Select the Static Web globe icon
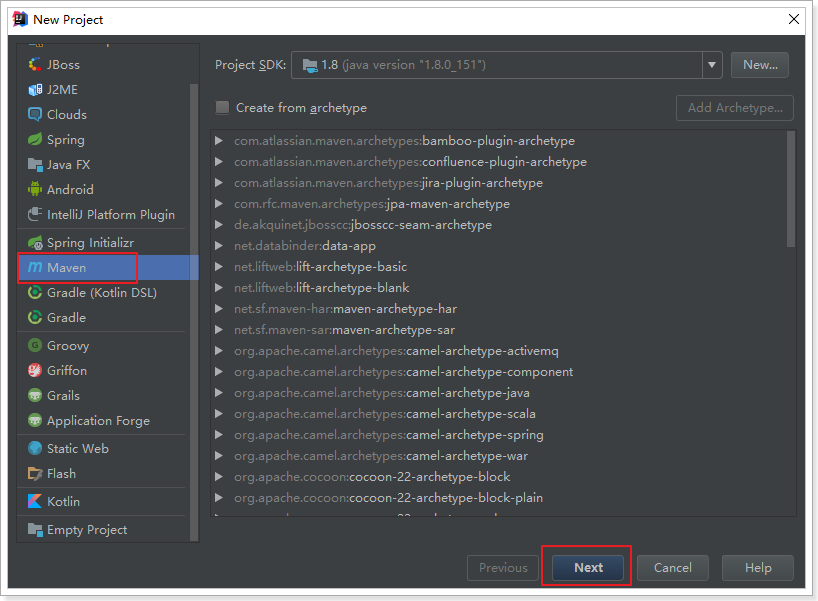Screen dimensions: 818x601 pyautogui.click(x=35, y=449)
